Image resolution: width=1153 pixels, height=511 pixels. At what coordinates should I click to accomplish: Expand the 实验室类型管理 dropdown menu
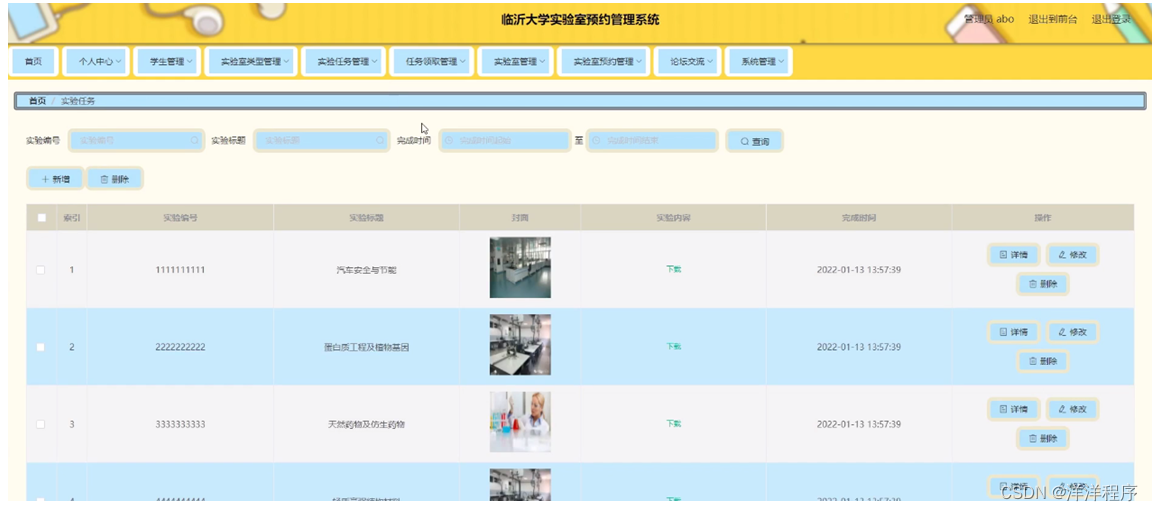251,62
